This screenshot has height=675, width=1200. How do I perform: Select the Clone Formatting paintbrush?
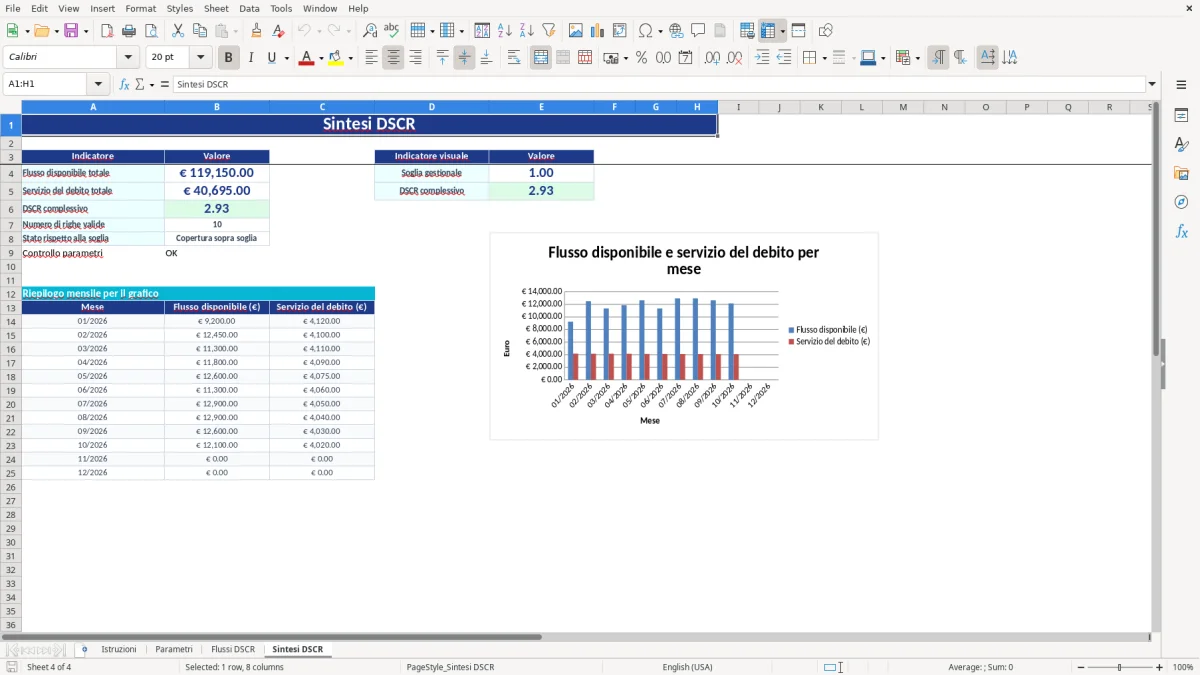[257, 31]
